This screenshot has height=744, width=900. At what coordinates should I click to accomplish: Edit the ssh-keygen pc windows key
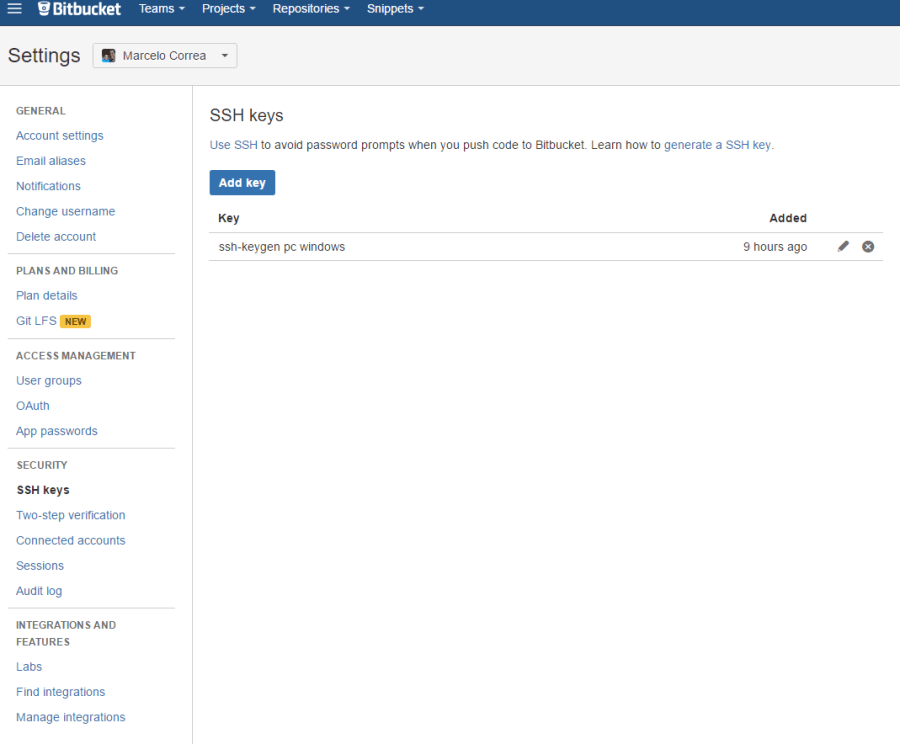pyautogui.click(x=843, y=246)
